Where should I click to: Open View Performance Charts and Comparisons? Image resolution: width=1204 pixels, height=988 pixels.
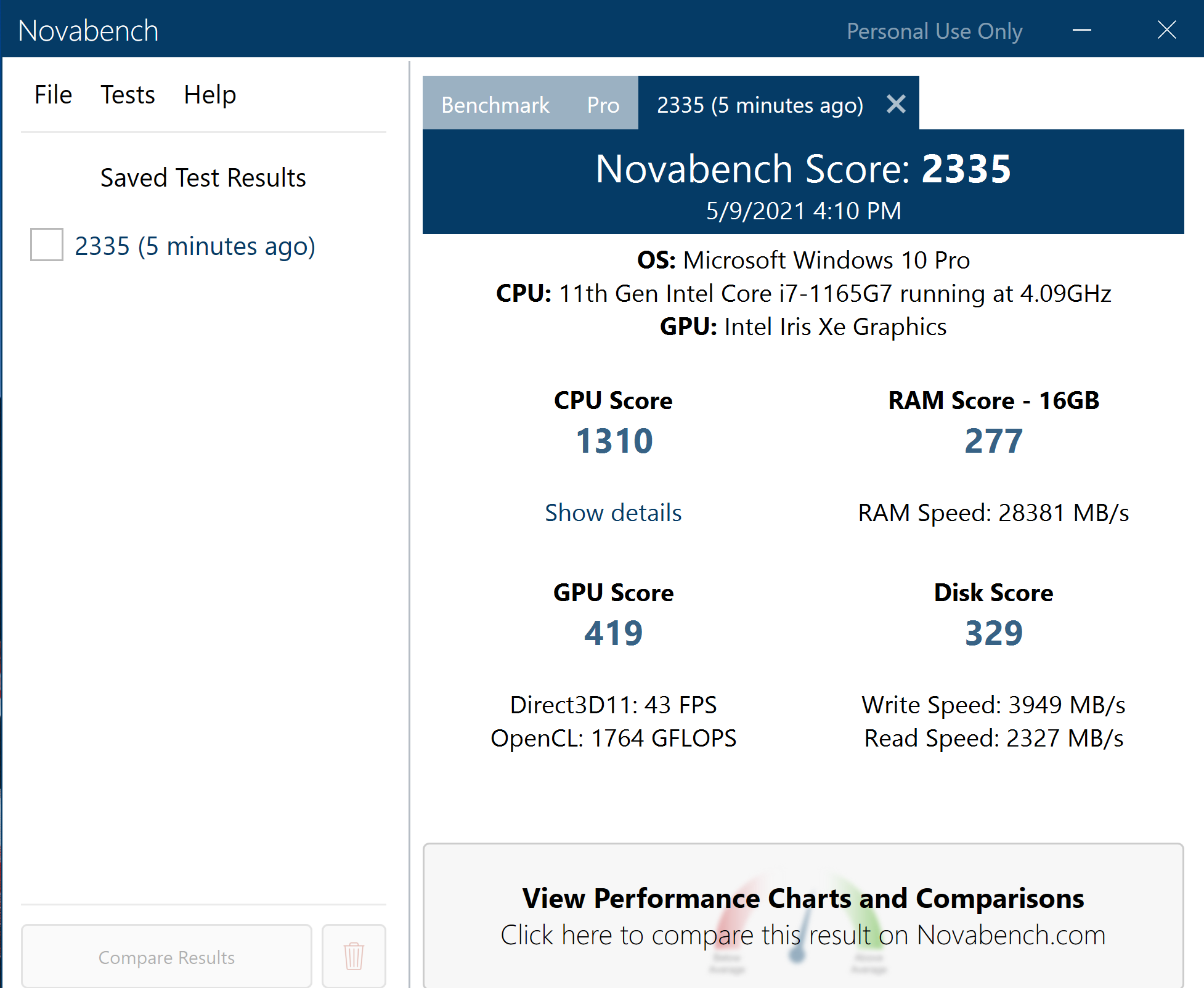pos(803,916)
